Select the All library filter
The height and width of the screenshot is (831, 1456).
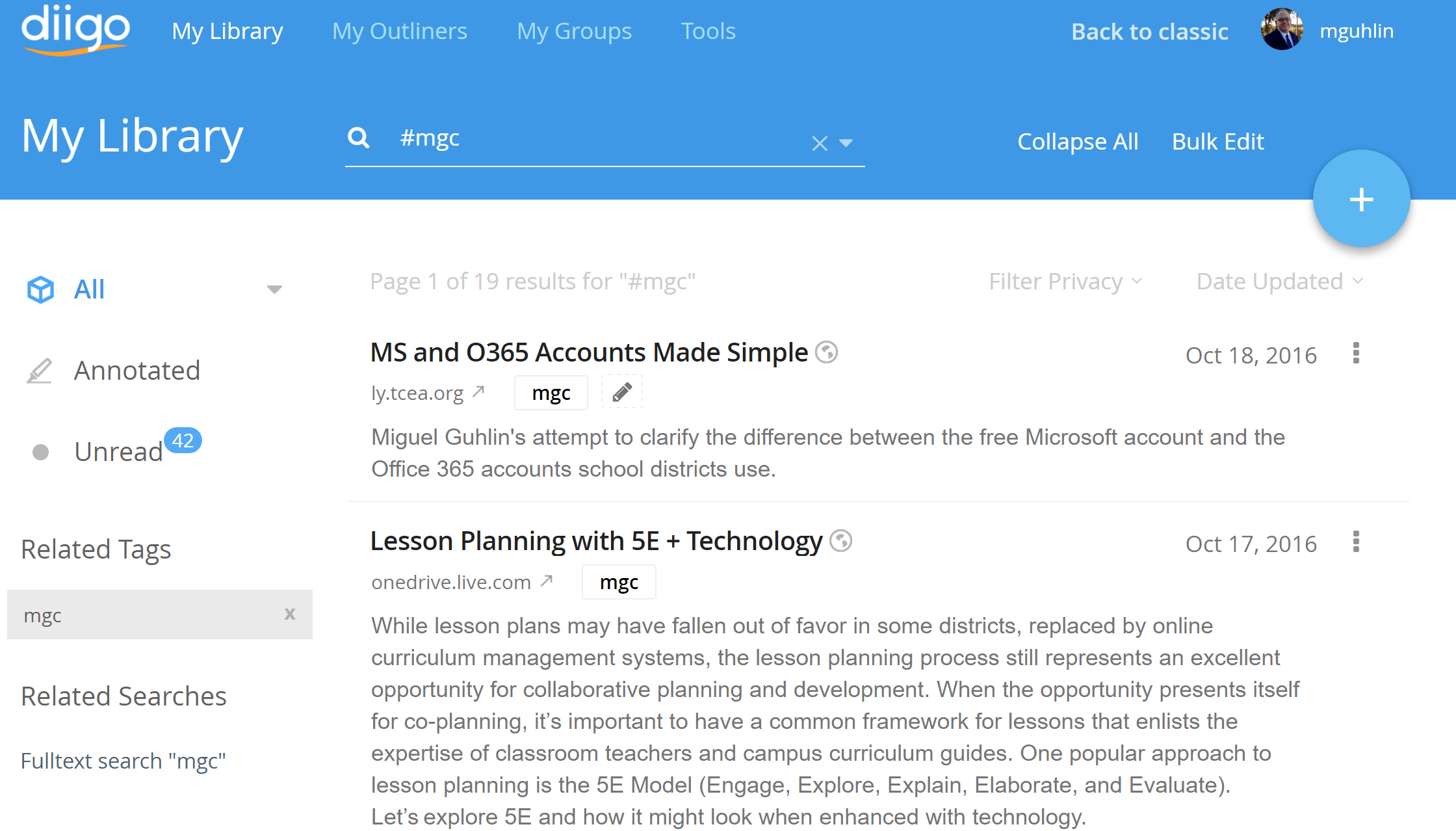pyautogui.click(x=89, y=289)
